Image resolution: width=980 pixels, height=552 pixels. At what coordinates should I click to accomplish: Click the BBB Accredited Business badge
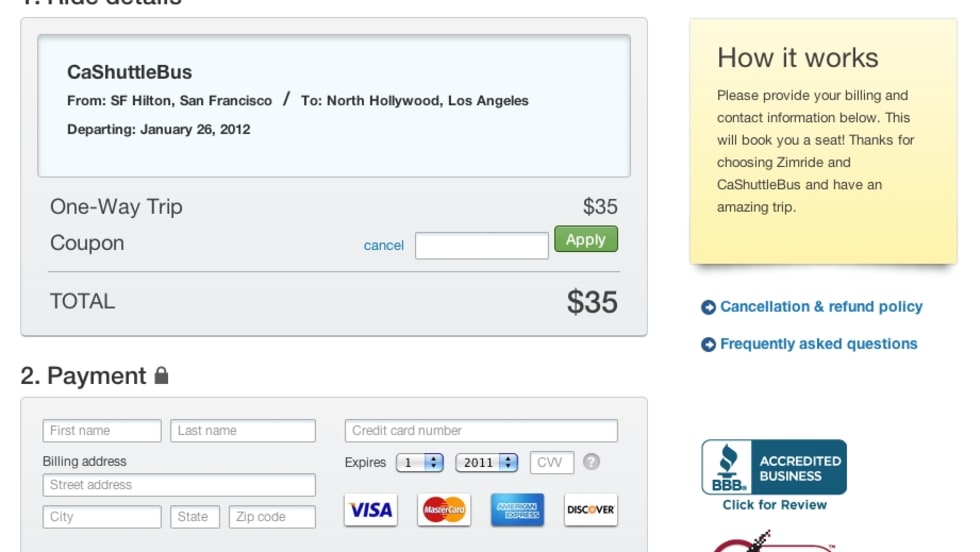tap(774, 467)
